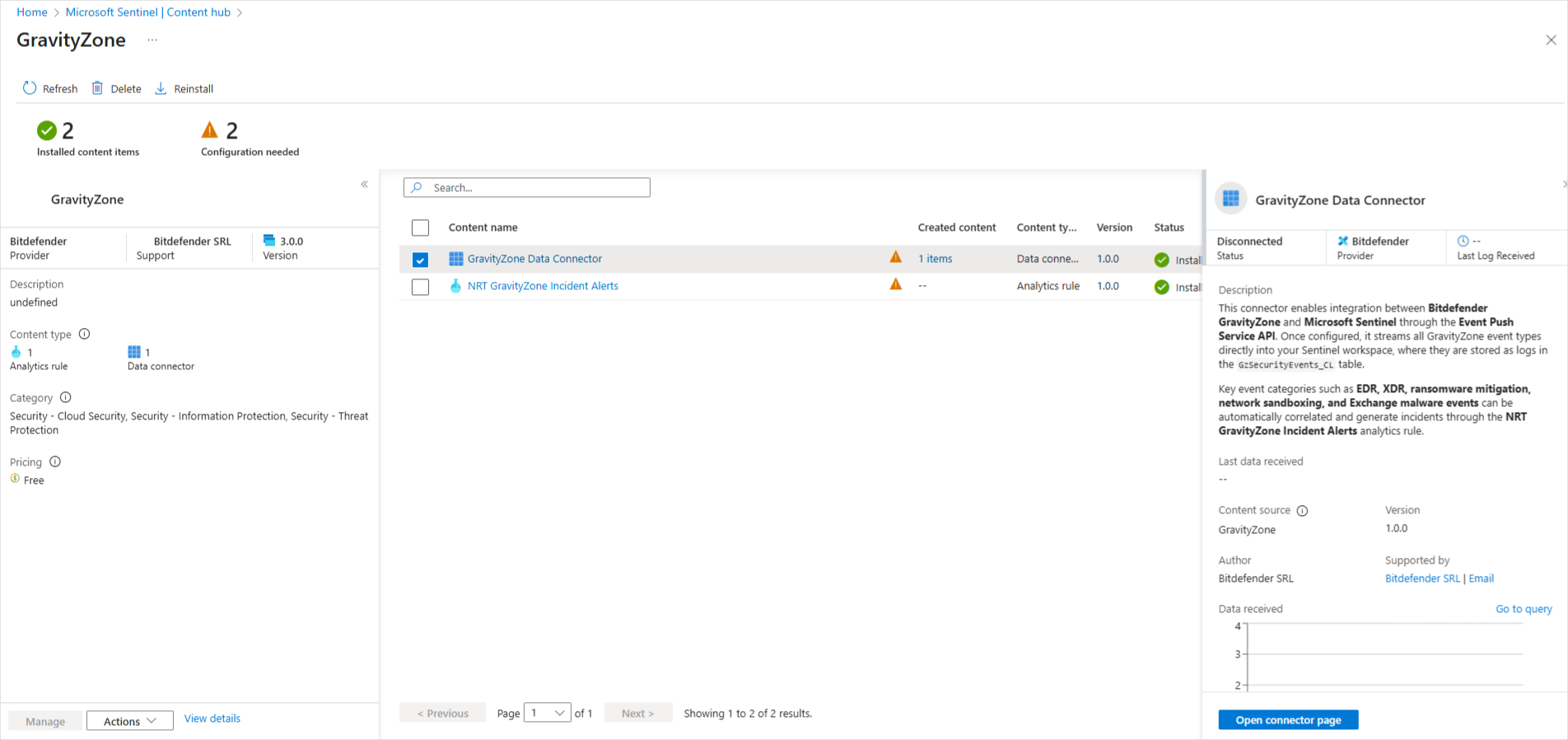Open the GravityZone Data Connector link
1568x740 pixels.
535,259
